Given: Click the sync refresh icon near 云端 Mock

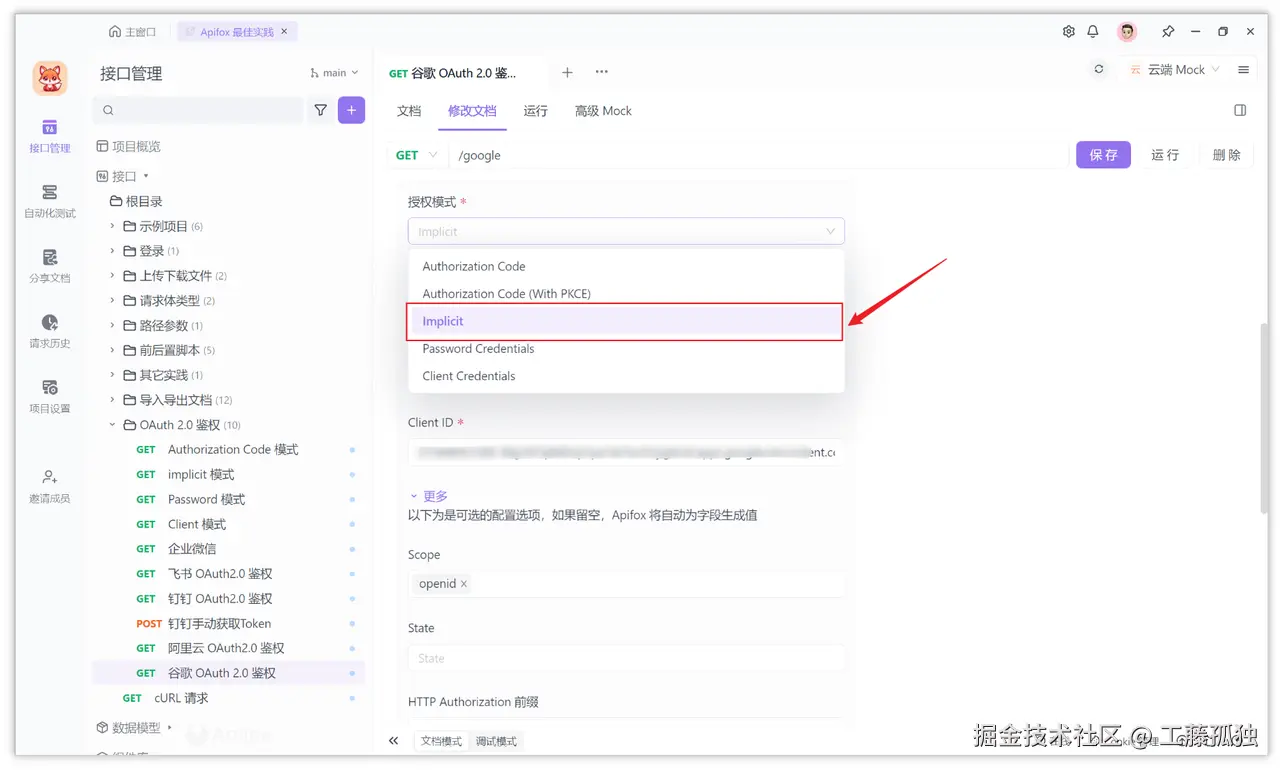Looking at the screenshot, I should [x=1098, y=70].
